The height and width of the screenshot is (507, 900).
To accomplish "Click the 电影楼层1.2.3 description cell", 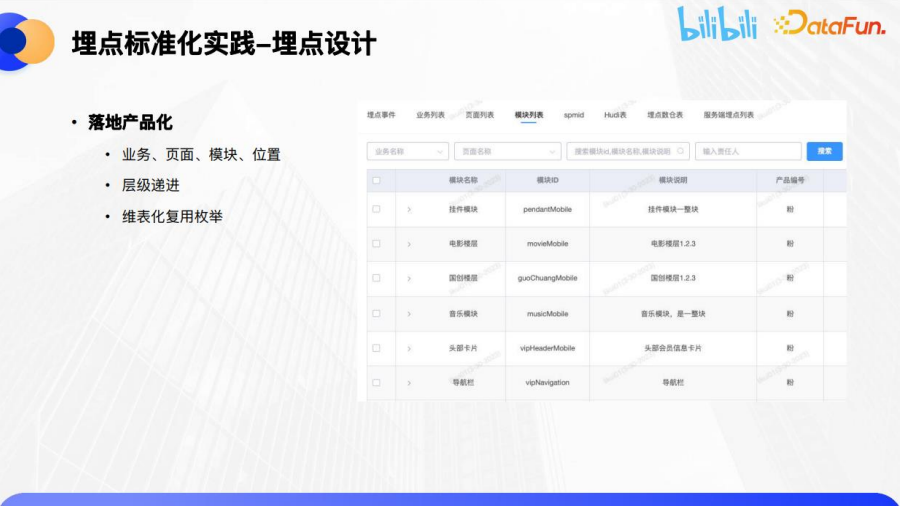I will (x=673, y=244).
